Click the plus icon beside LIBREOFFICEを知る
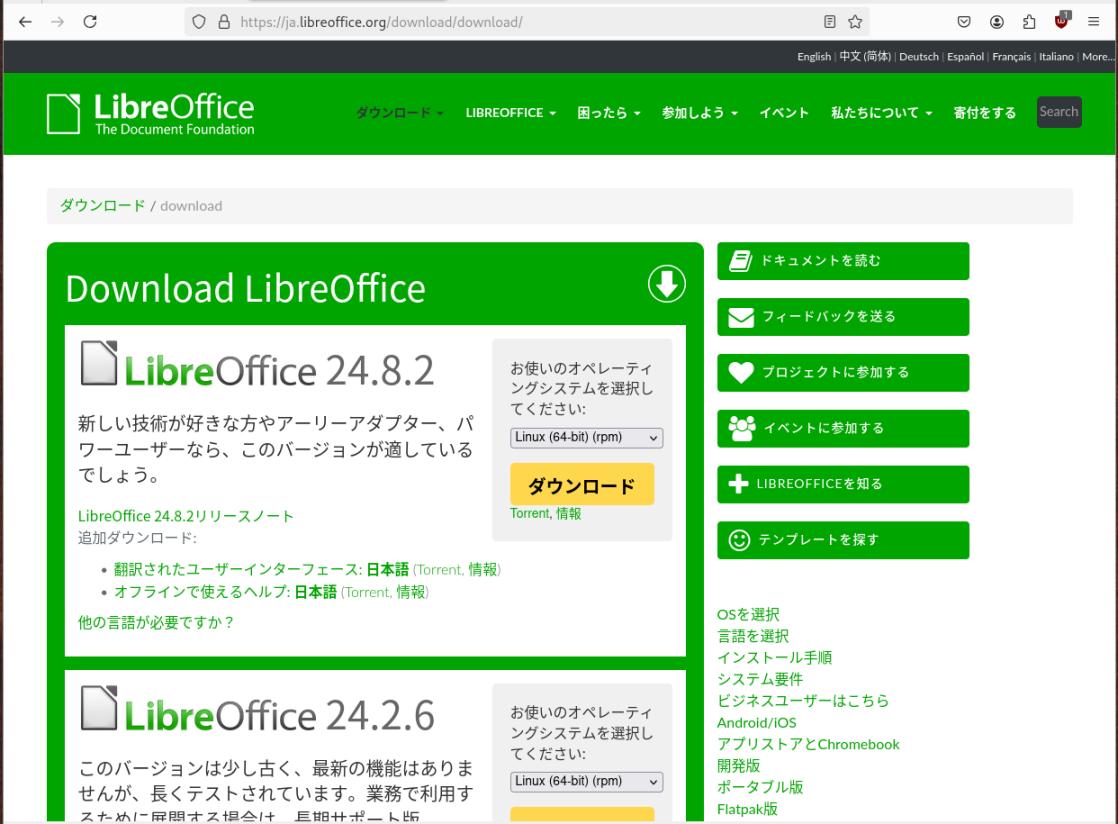This screenshot has width=1118, height=824. pos(738,484)
